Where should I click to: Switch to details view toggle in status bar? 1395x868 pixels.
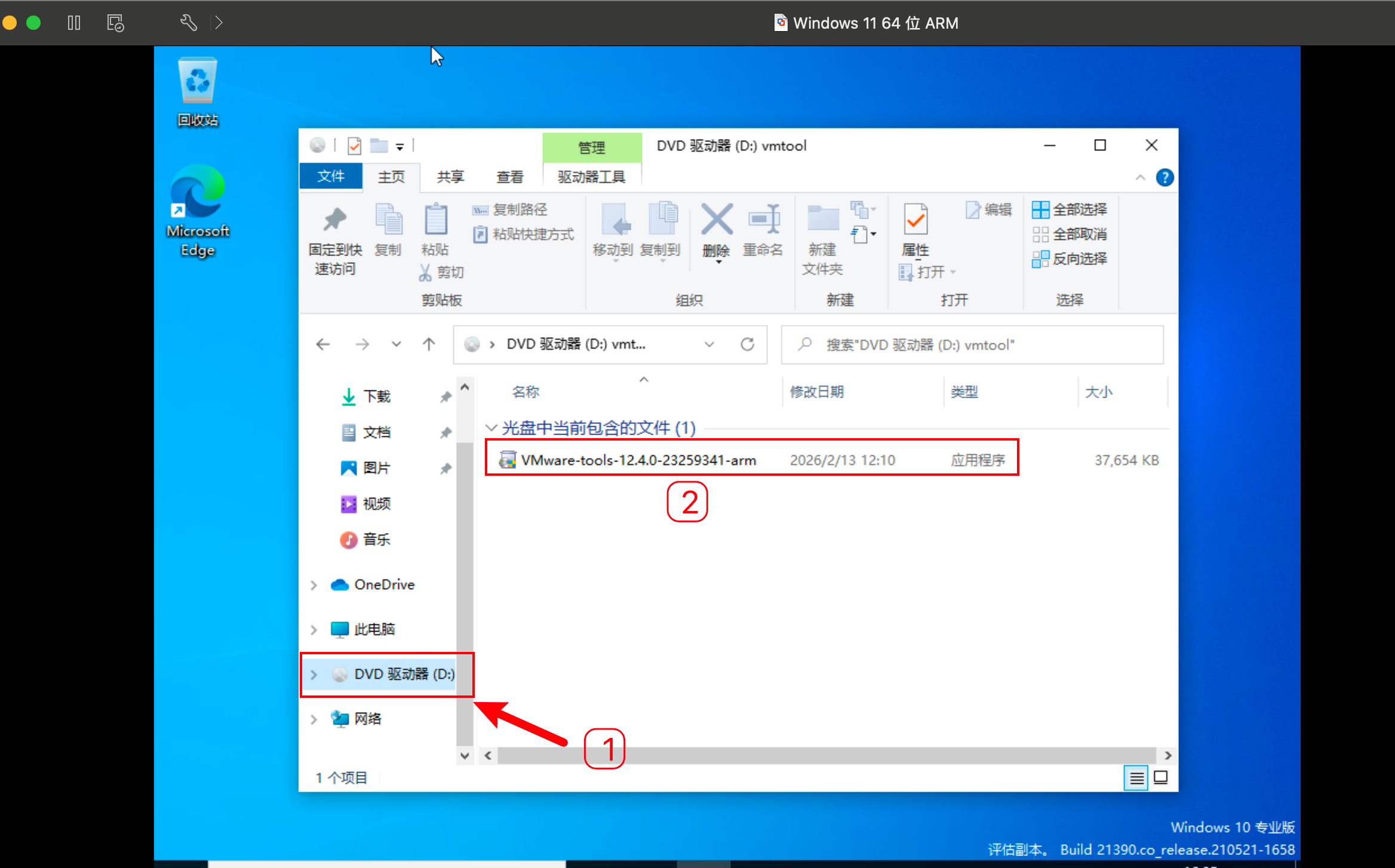[1136, 777]
